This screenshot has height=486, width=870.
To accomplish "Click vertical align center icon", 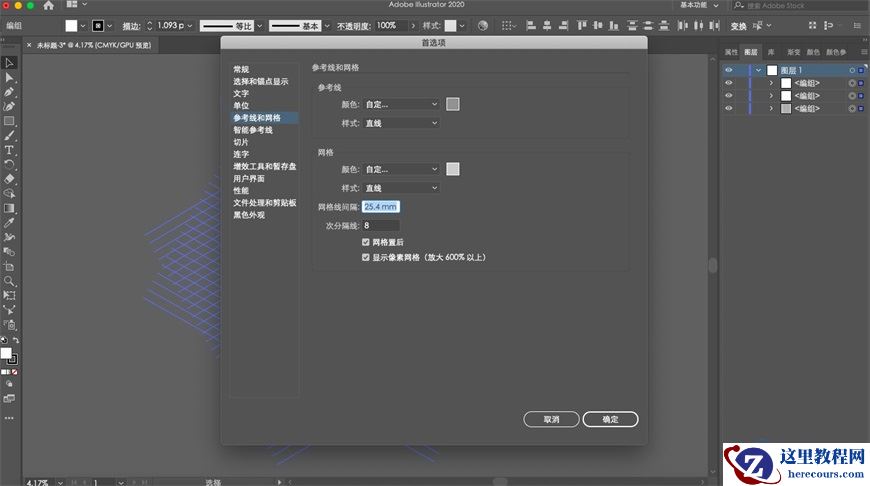I will coord(598,26).
